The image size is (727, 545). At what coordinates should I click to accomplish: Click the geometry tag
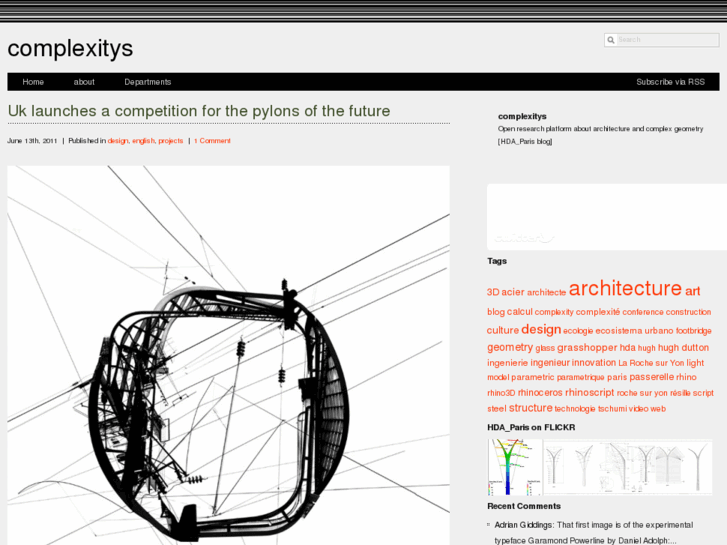pyautogui.click(x=510, y=347)
